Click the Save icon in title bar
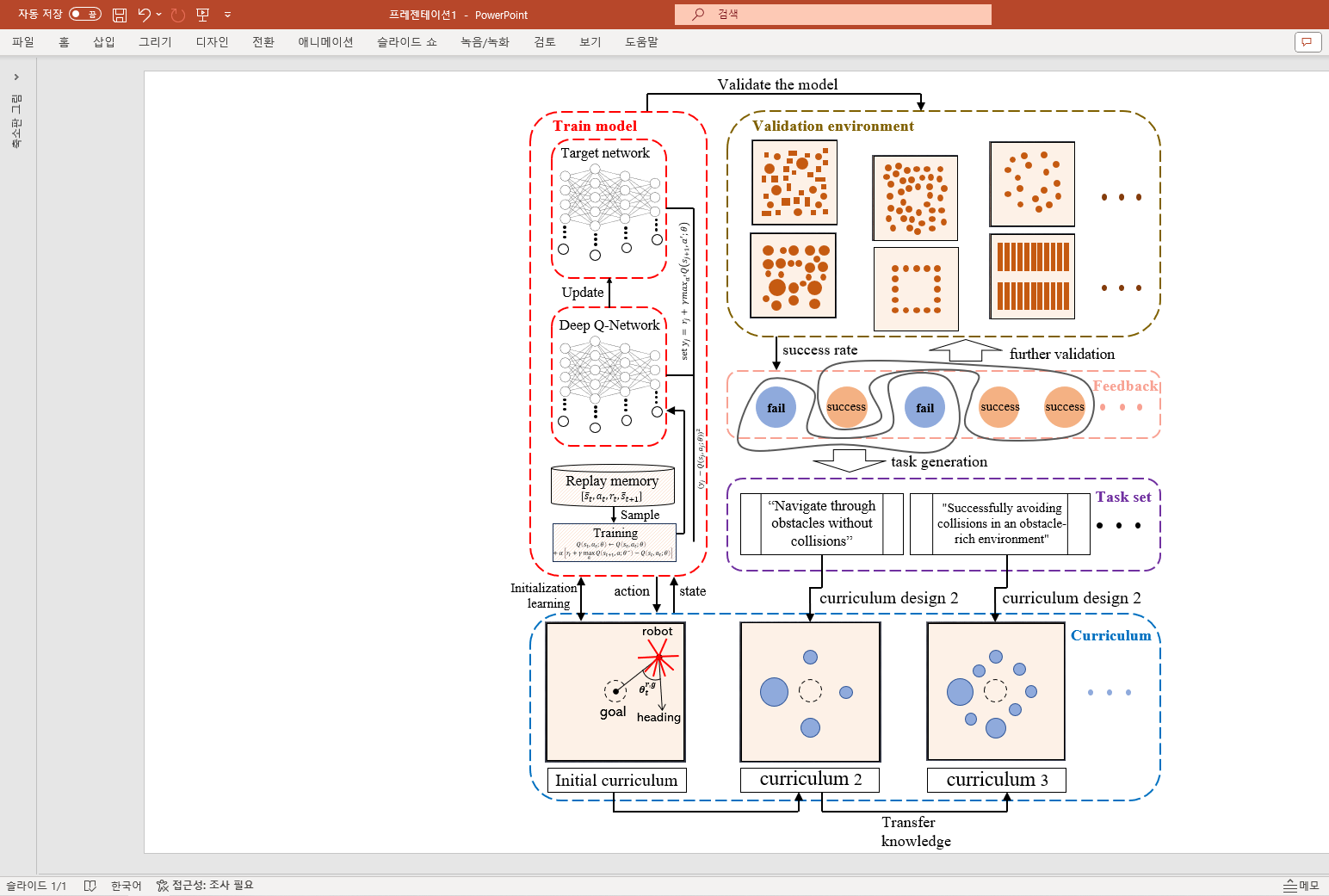The height and width of the screenshot is (896, 1329). coord(120,15)
